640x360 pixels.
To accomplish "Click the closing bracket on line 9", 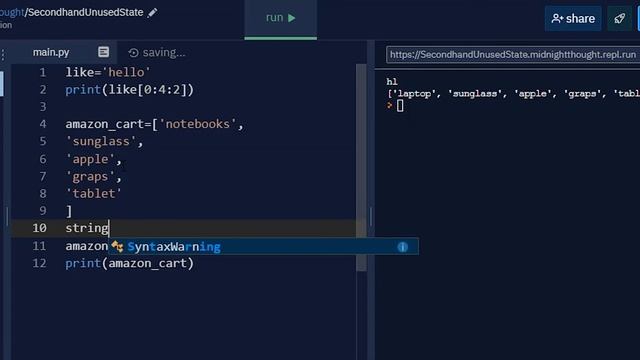I will (69, 211).
